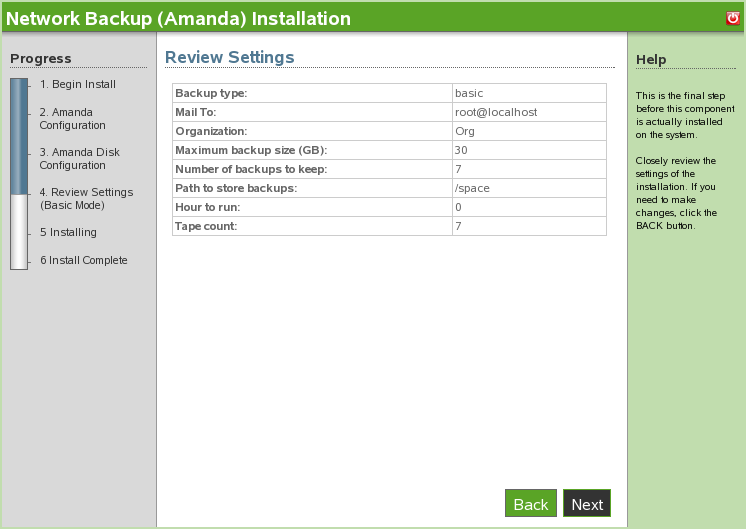The height and width of the screenshot is (529, 746).
Task: Click the 'Hour to run:' label
Action: coord(207,207)
